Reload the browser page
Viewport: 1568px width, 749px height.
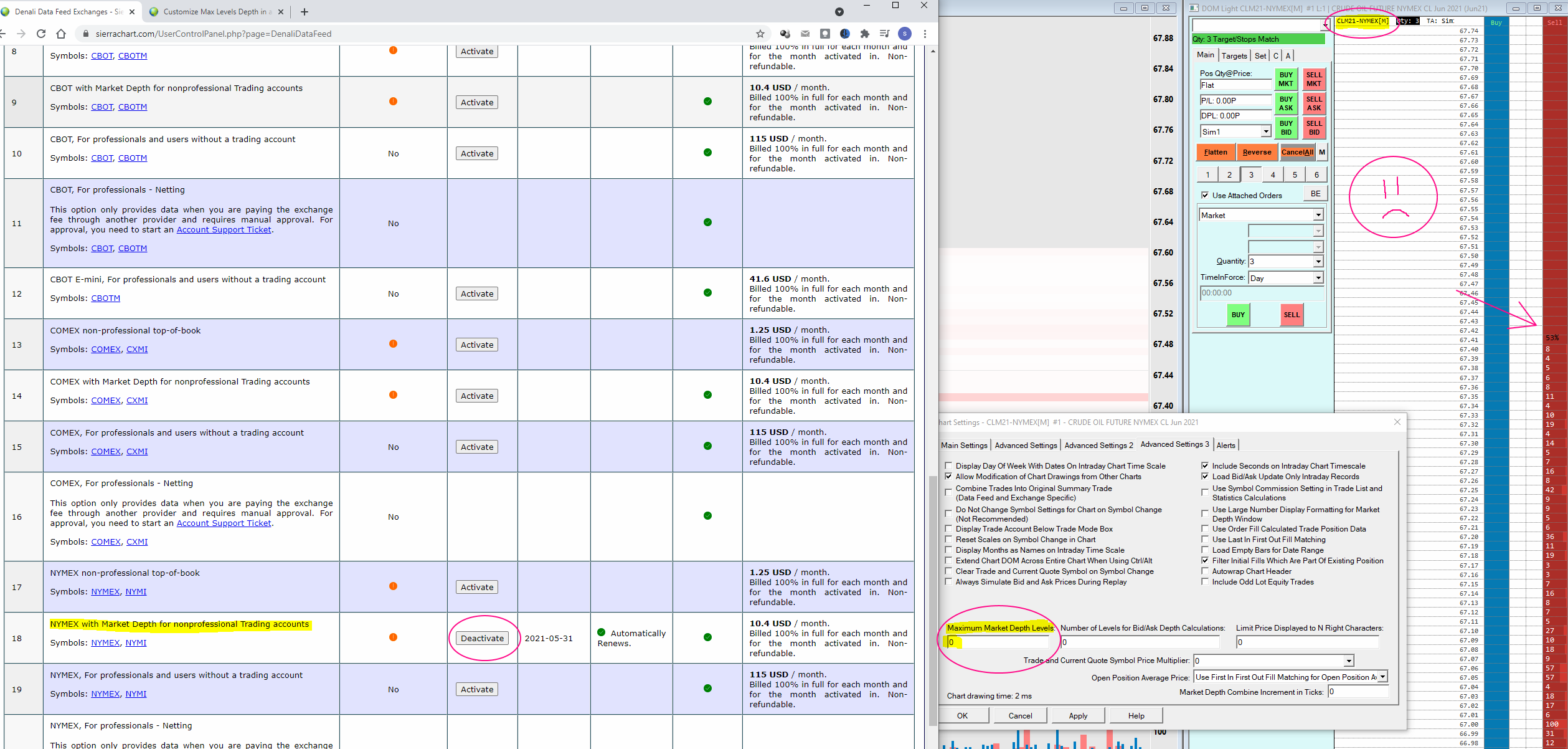[x=41, y=34]
